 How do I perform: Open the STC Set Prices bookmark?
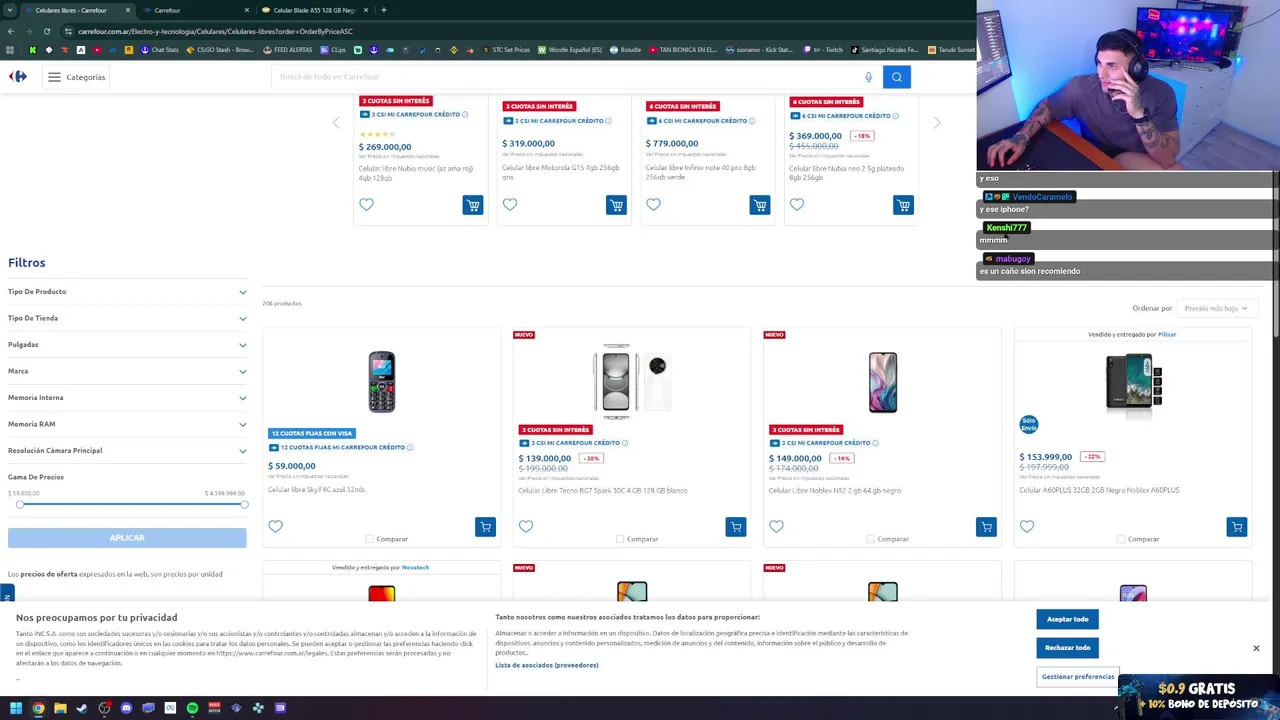pos(506,50)
